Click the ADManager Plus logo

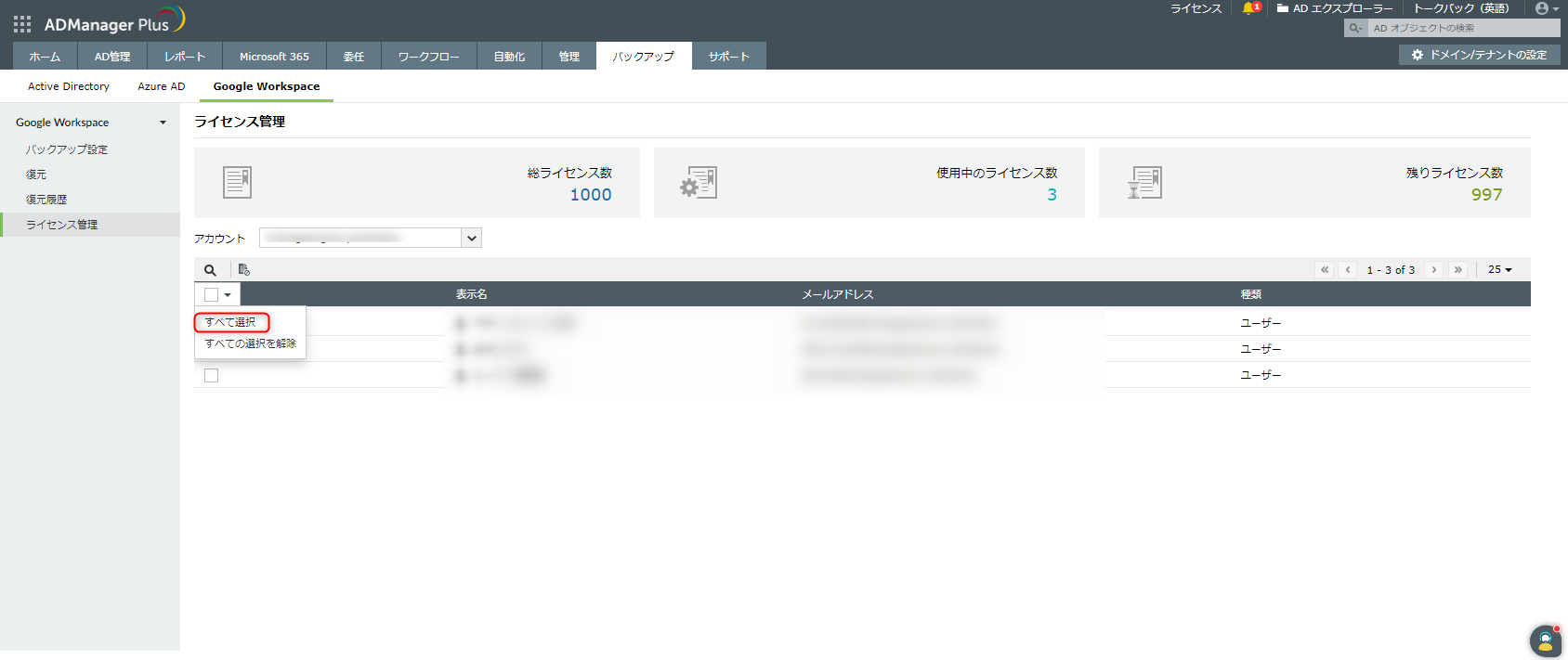tap(114, 20)
